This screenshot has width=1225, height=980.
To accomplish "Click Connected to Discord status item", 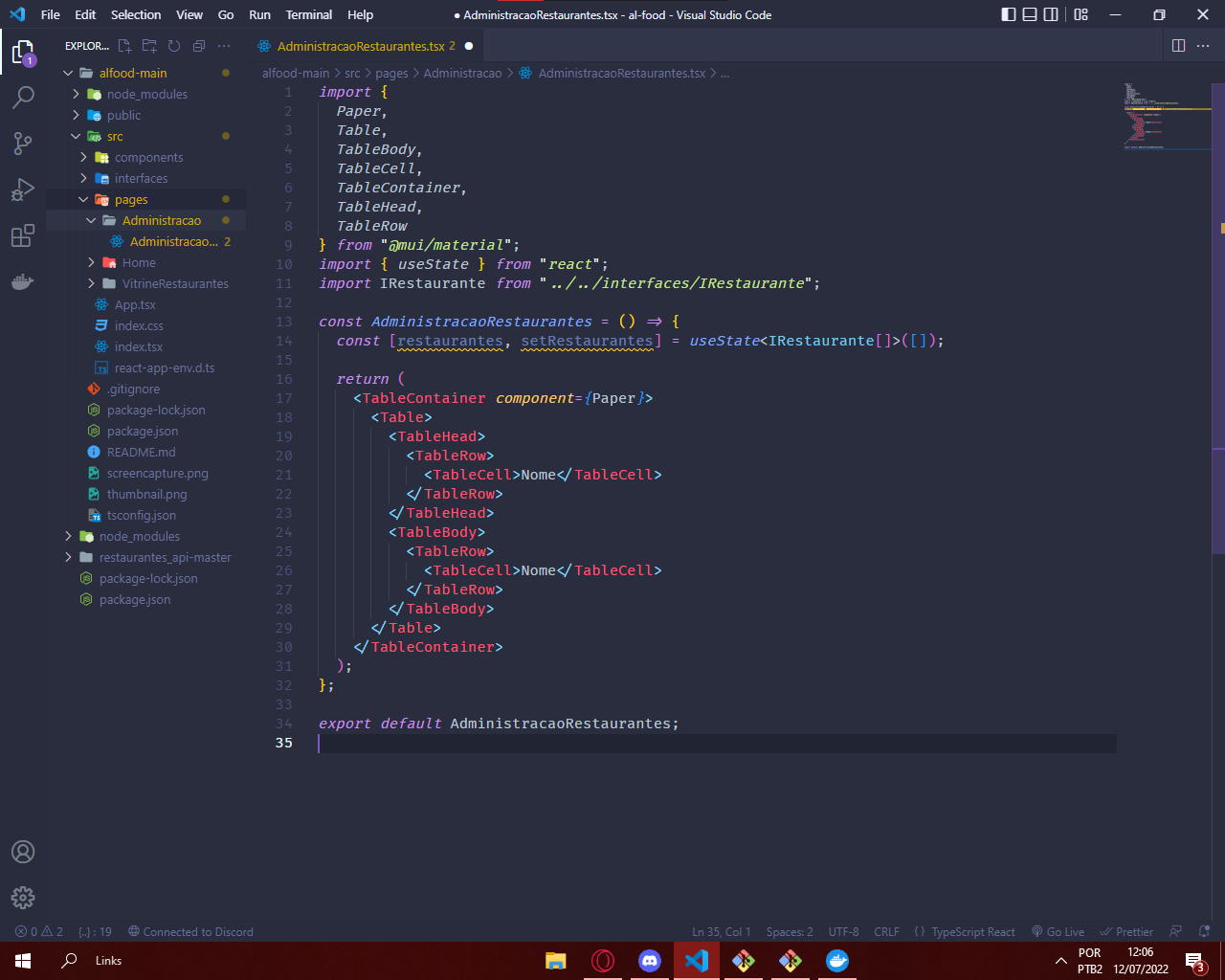I will 190,931.
